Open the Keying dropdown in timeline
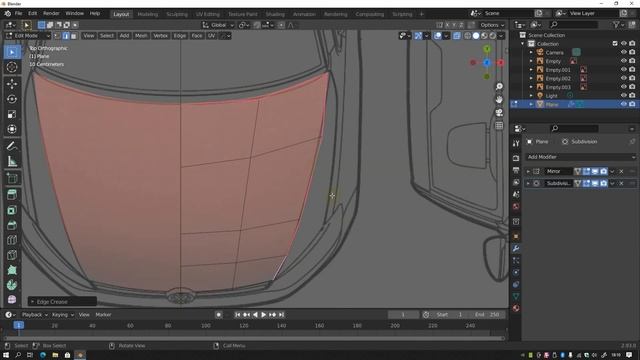The height and width of the screenshot is (360, 640). (x=62, y=315)
